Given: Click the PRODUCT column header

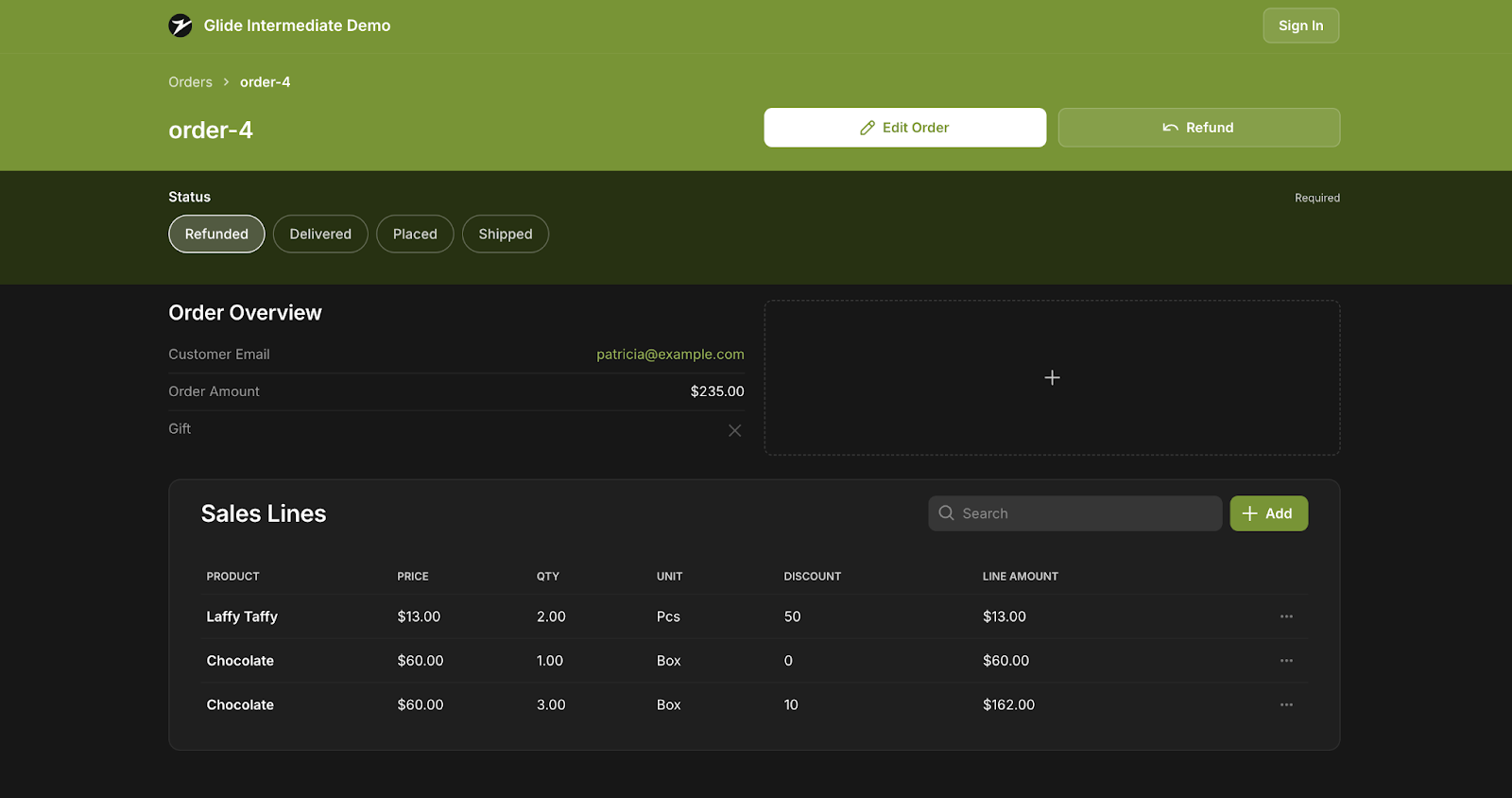Looking at the screenshot, I should click(232, 577).
